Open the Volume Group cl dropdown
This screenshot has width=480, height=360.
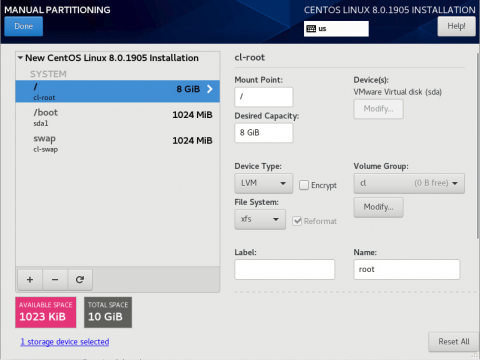(x=409, y=183)
